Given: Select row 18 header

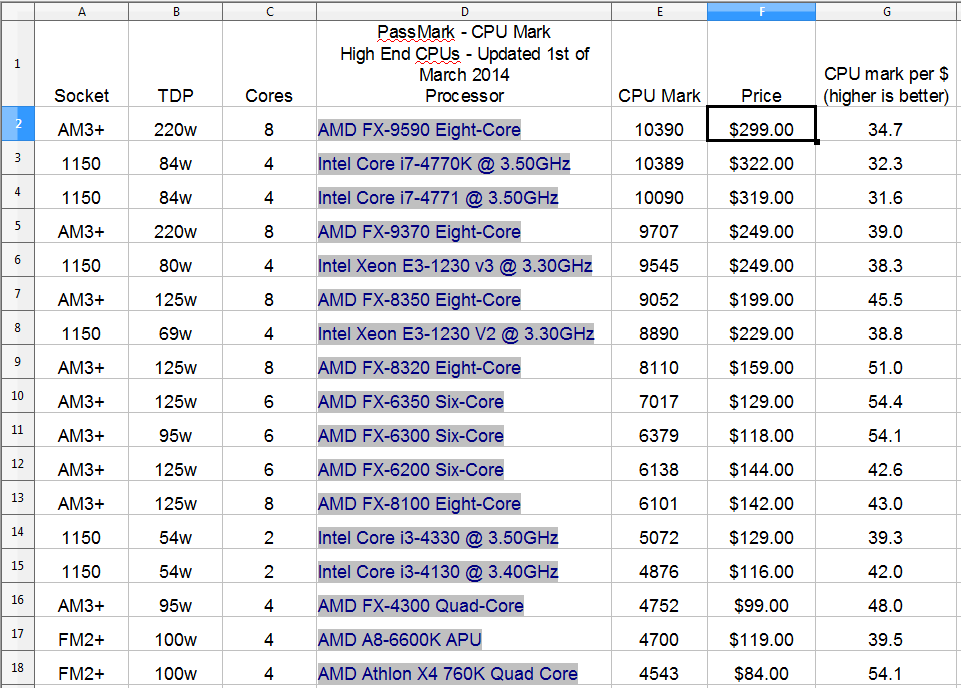Looking at the screenshot, I should (17, 668).
